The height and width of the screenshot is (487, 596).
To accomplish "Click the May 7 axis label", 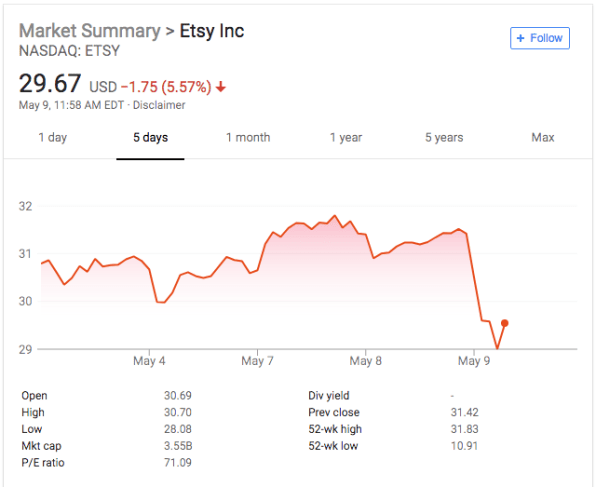I will (257, 360).
